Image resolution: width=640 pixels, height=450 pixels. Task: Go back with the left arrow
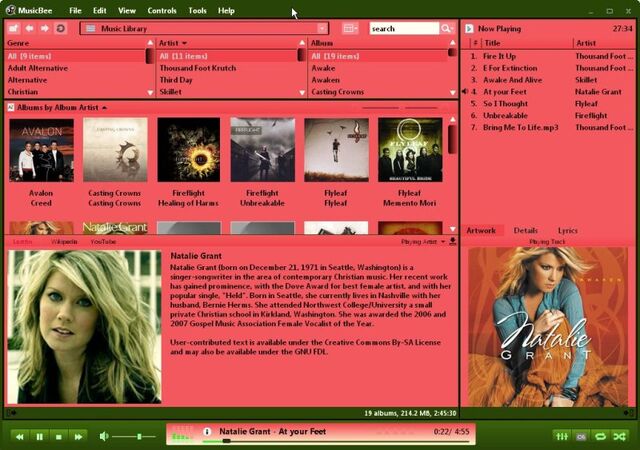click(30, 28)
